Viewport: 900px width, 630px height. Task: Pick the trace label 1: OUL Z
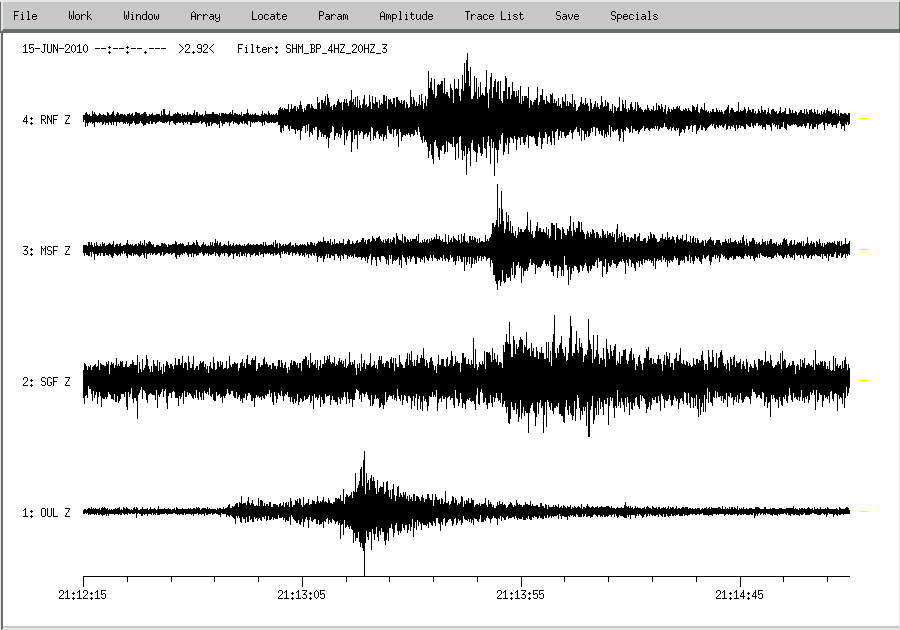(46, 513)
